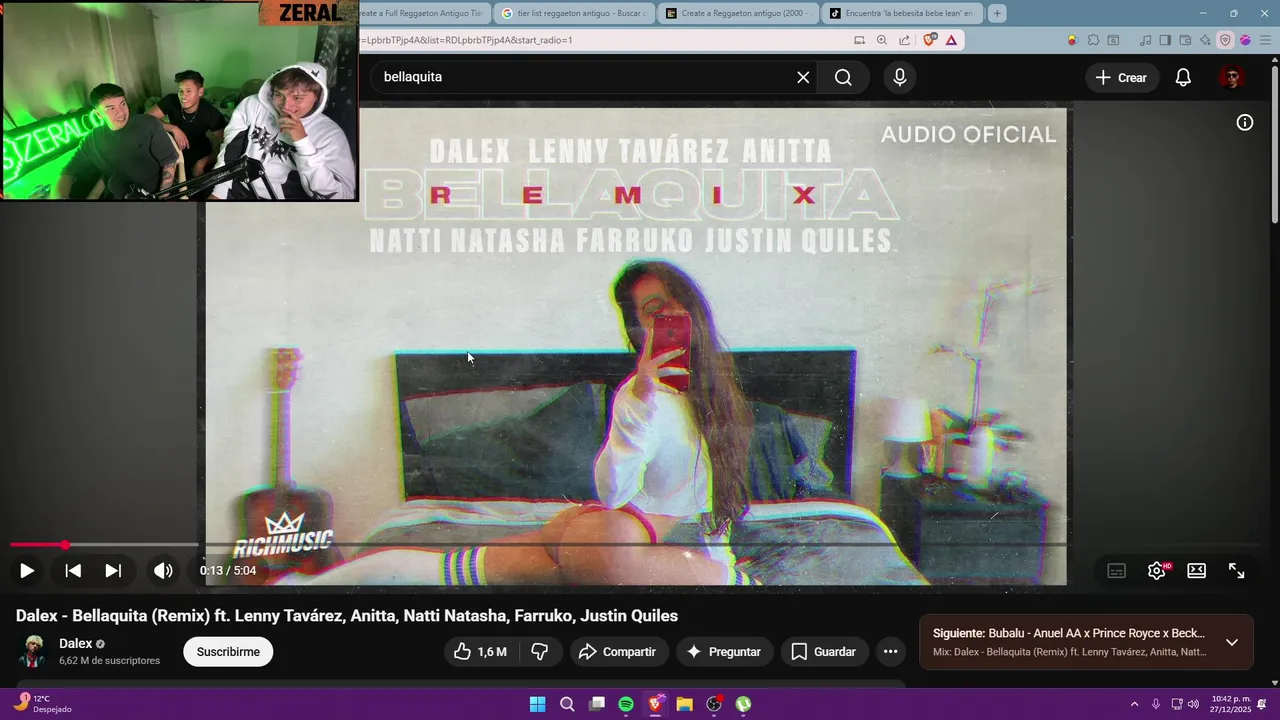The height and width of the screenshot is (720, 1280).
Task: Open Brave Rewards triangle icon
Action: (951, 40)
